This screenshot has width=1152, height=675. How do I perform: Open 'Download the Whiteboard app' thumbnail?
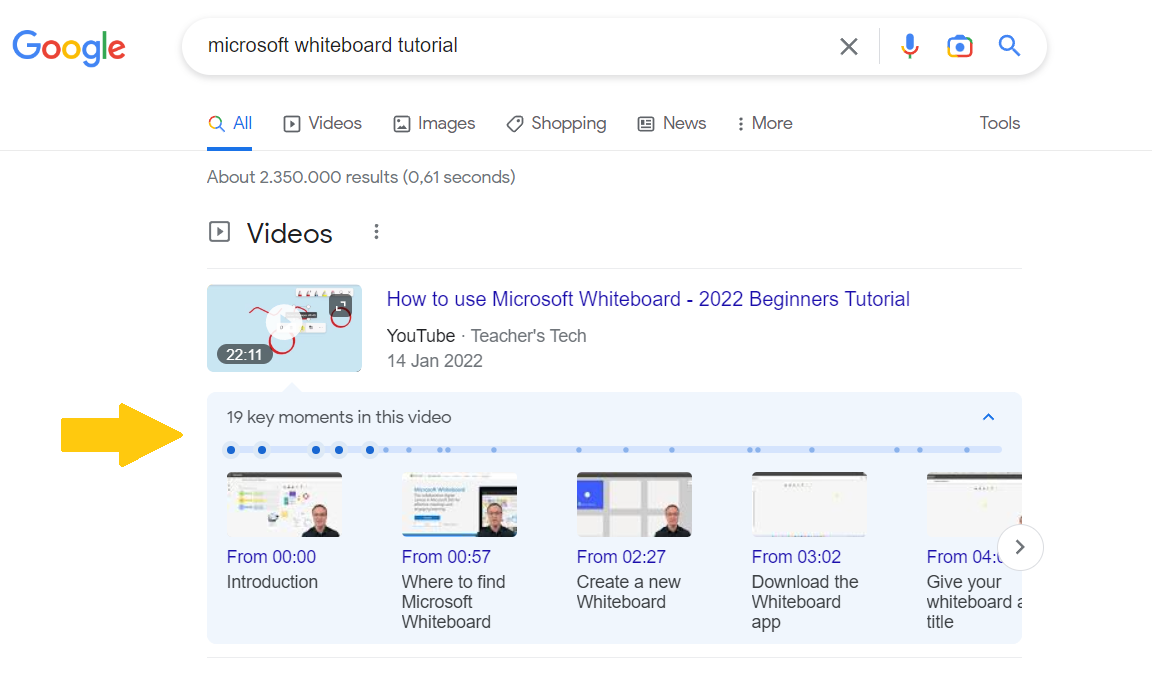pos(809,505)
